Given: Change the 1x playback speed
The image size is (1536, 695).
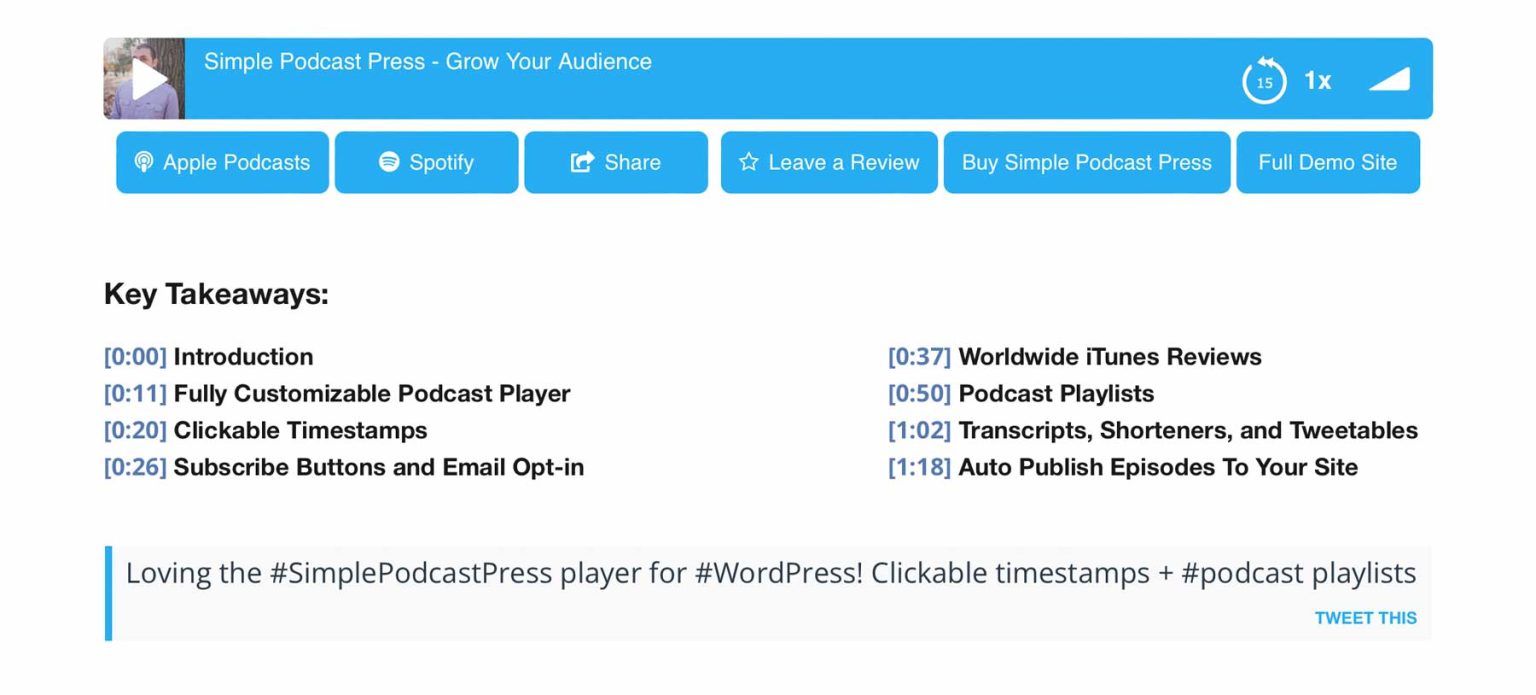Looking at the screenshot, I should [1317, 81].
